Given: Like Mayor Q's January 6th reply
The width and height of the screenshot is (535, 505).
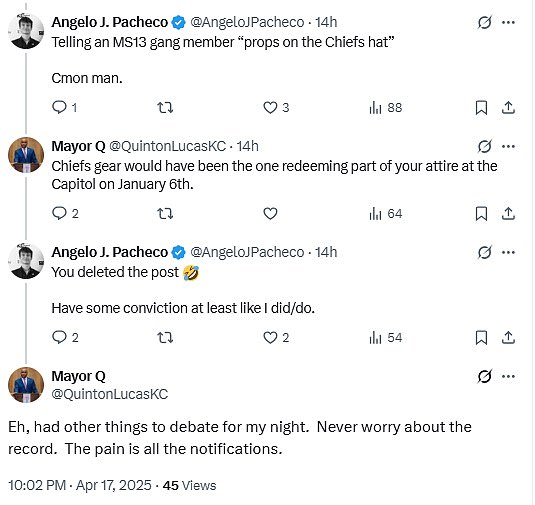Looking at the screenshot, I should click(x=270, y=214).
